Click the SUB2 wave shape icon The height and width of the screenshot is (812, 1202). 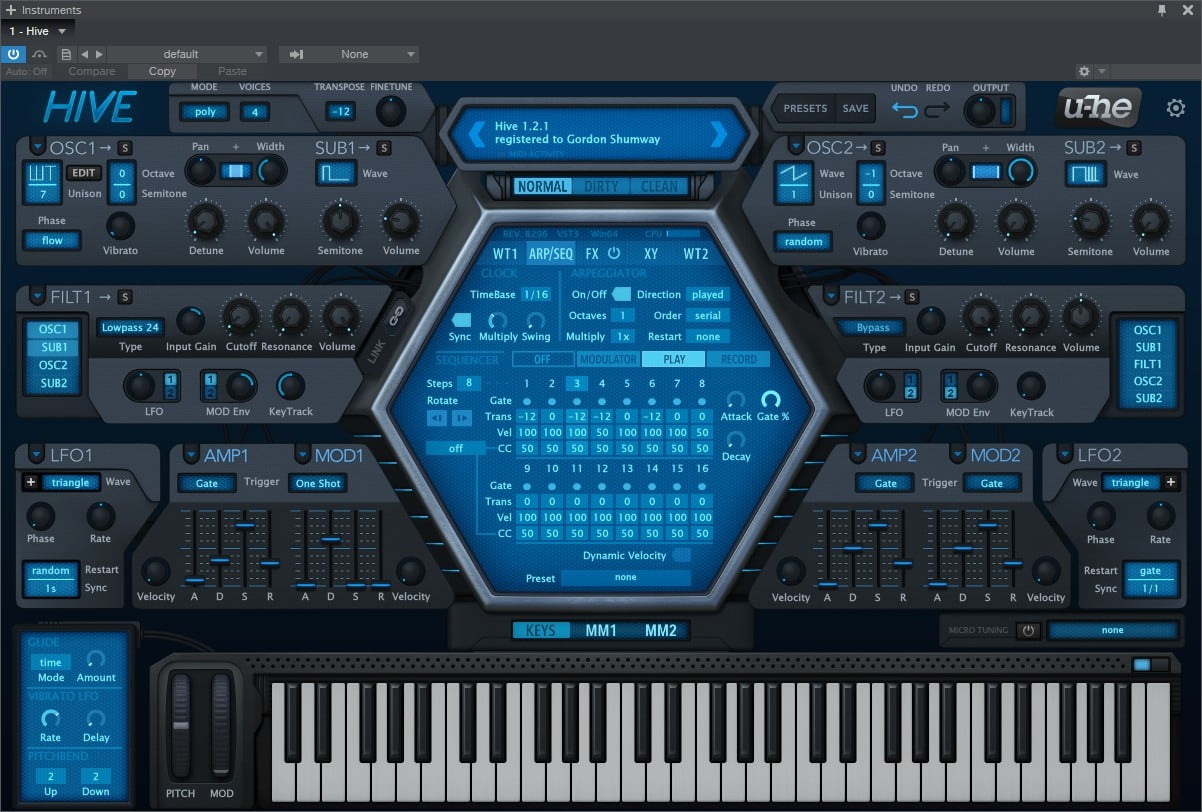(x=1085, y=174)
